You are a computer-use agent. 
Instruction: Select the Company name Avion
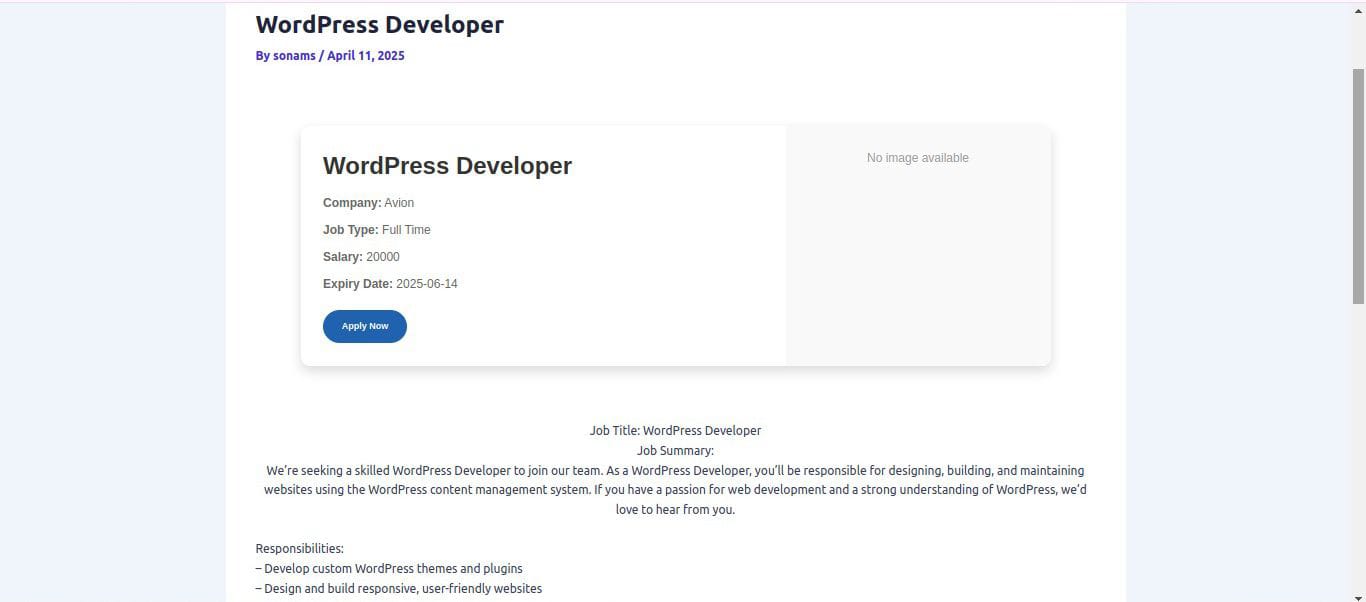coord(398,202)
